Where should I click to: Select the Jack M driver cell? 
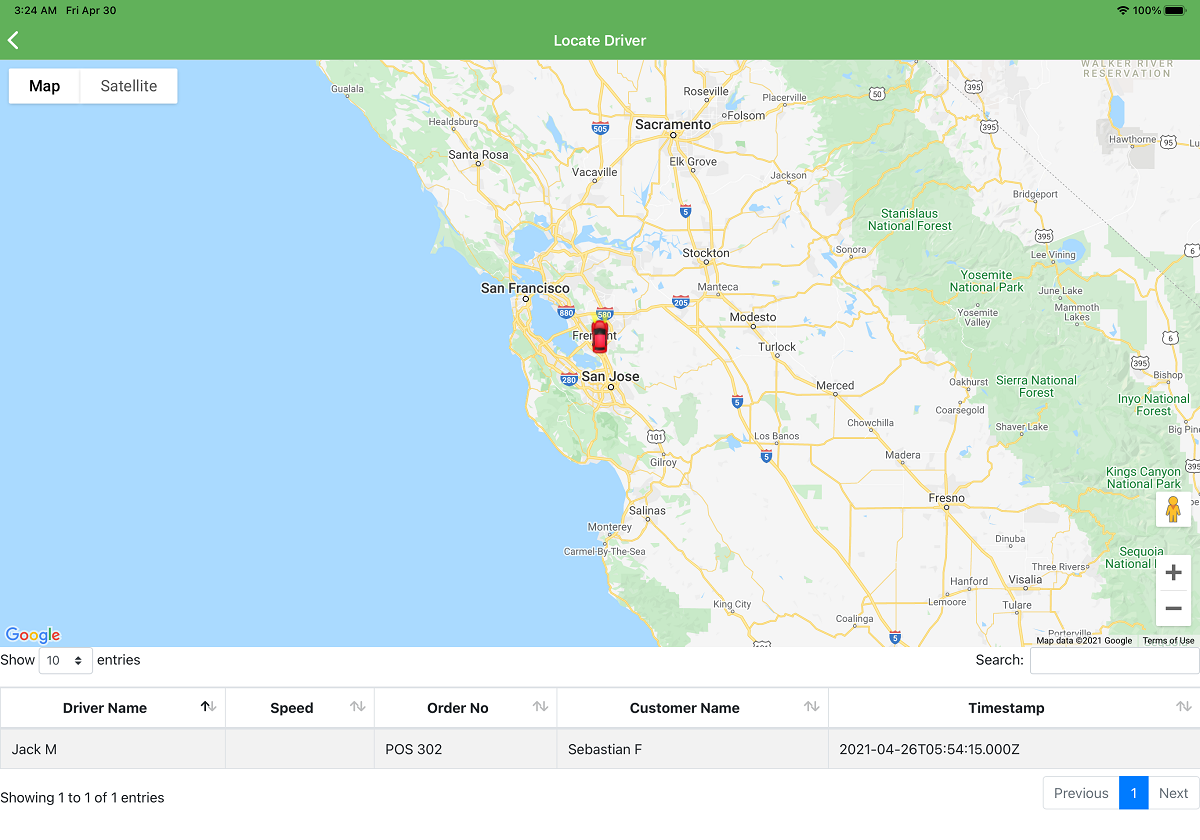click(x=113, y=749)
